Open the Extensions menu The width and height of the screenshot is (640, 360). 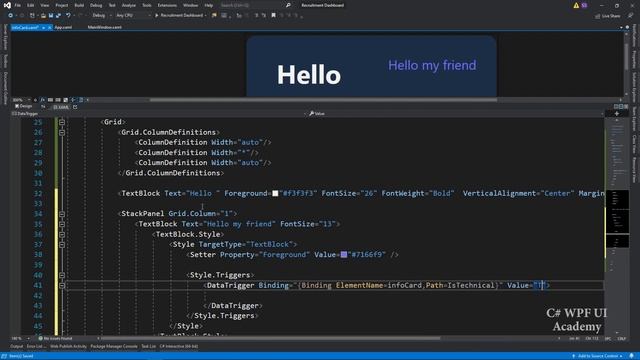(167, 5)
